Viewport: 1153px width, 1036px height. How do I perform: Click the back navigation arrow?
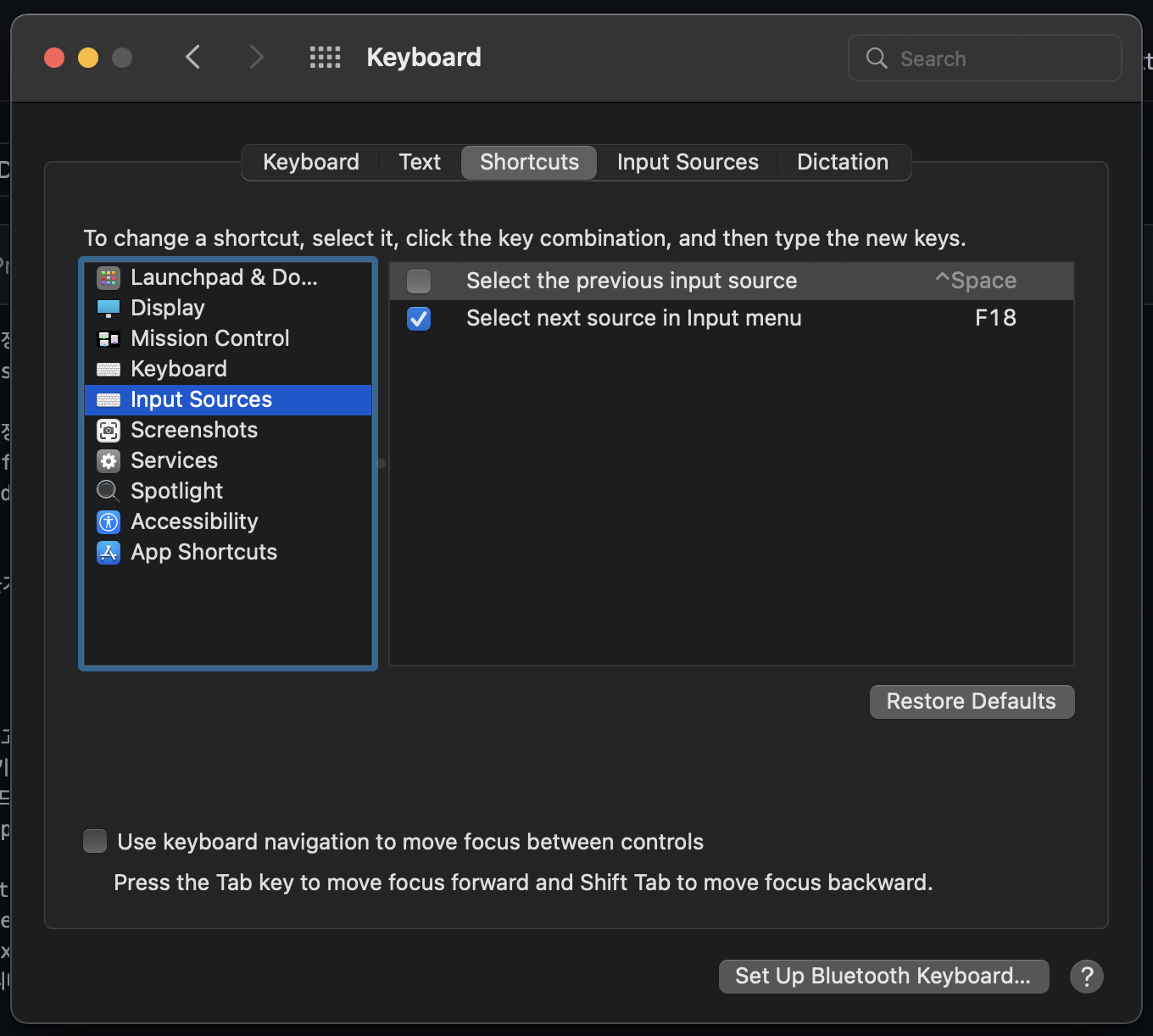[192, 57]
